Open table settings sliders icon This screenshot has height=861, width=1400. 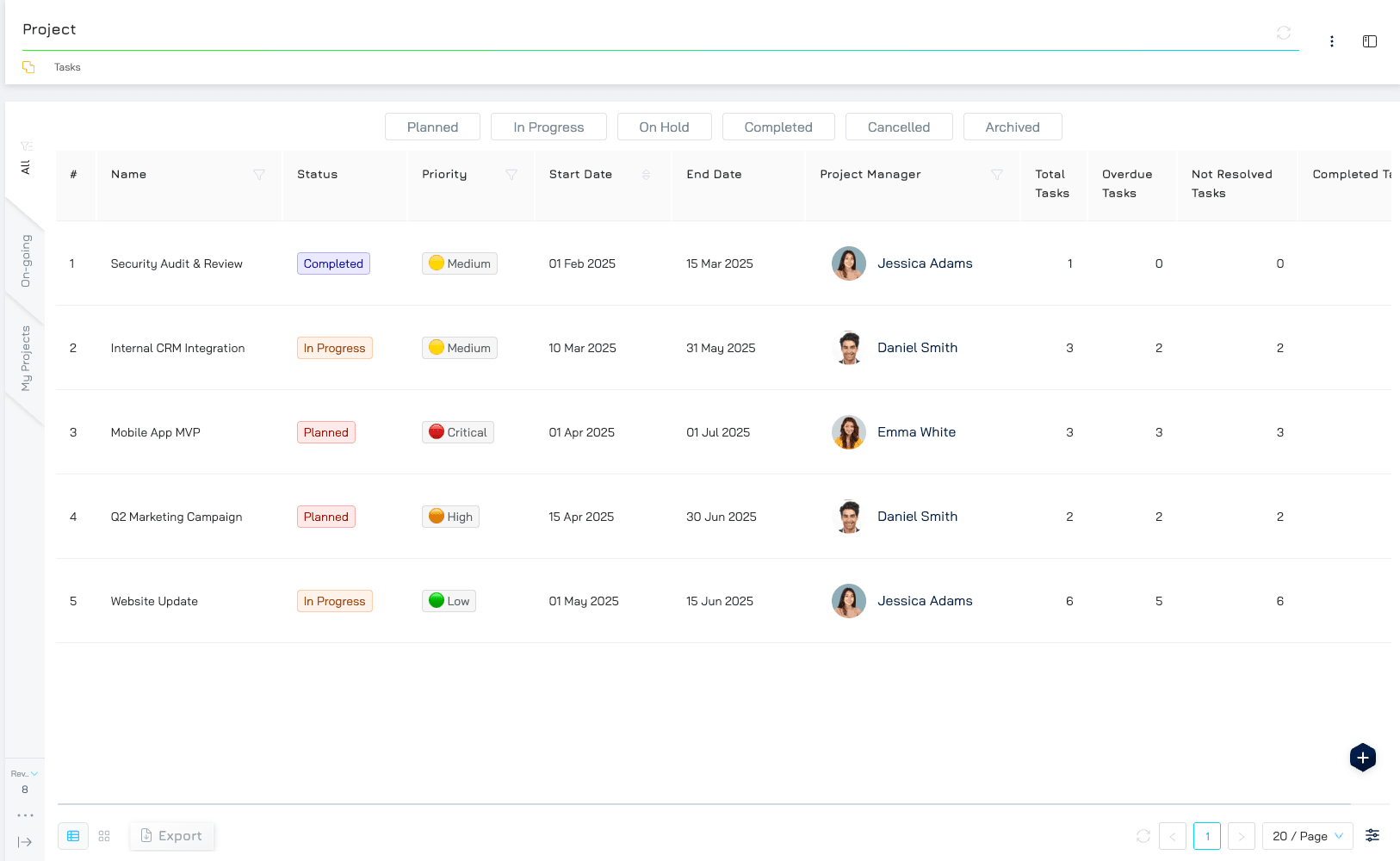pyautogui.click(x=1372, y=835)
